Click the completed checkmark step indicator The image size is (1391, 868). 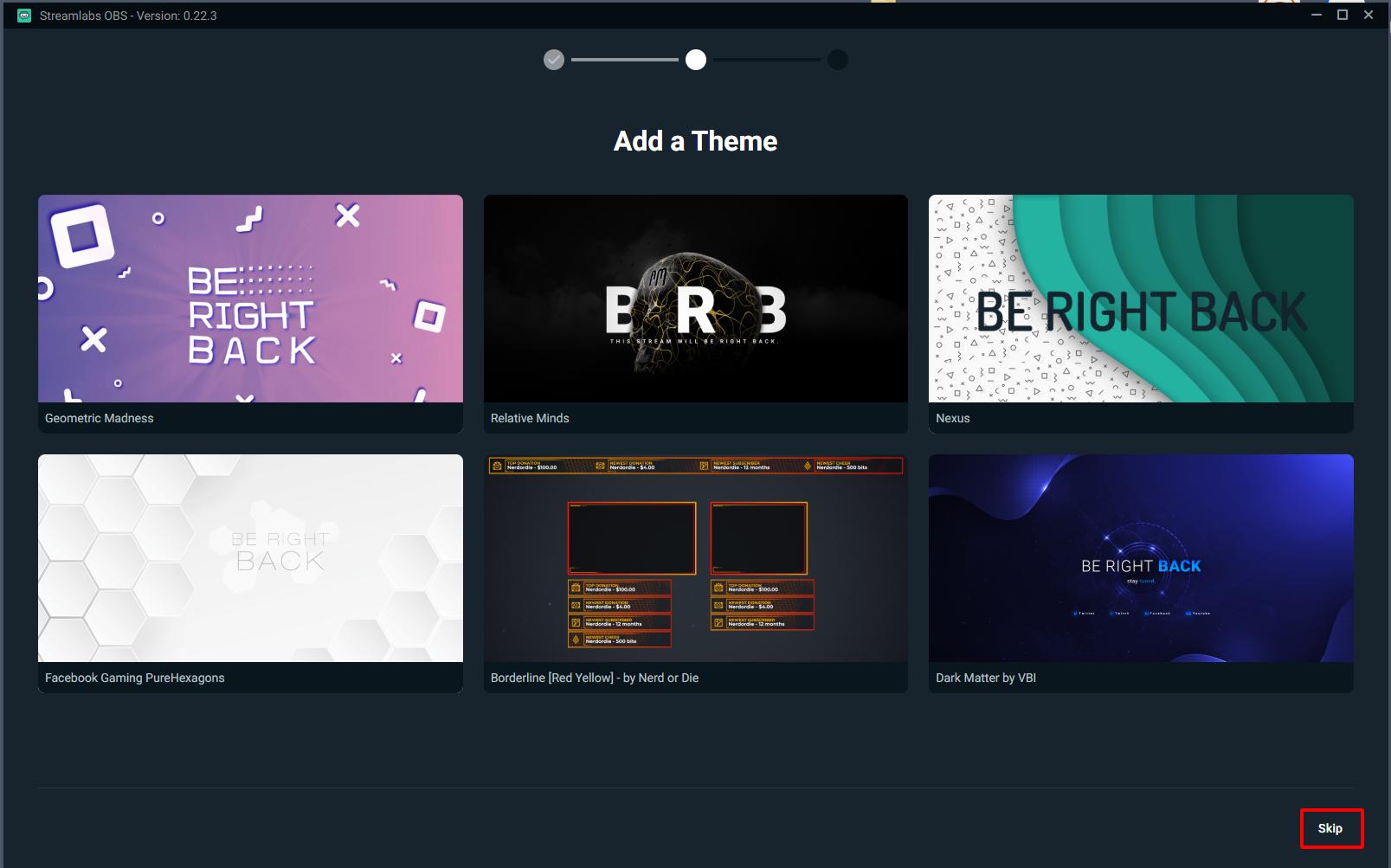click(x=554, y=60)
